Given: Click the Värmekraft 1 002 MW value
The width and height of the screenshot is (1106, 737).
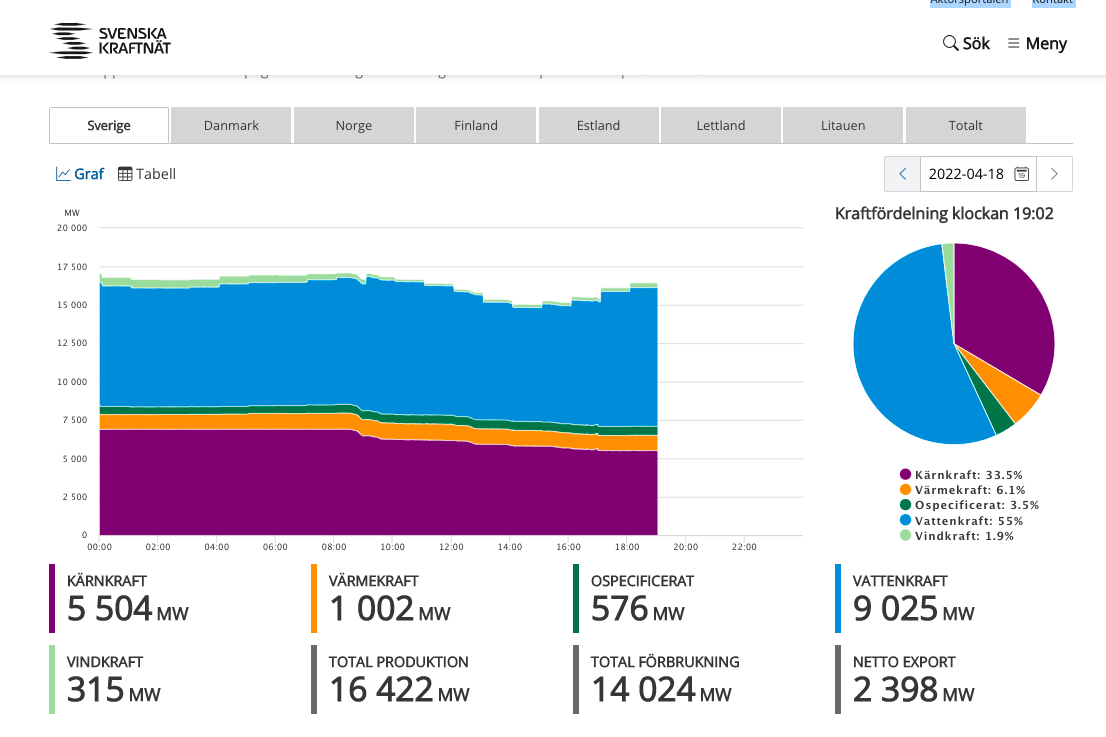Looking at the screenshot, I should tap(389, 609).
